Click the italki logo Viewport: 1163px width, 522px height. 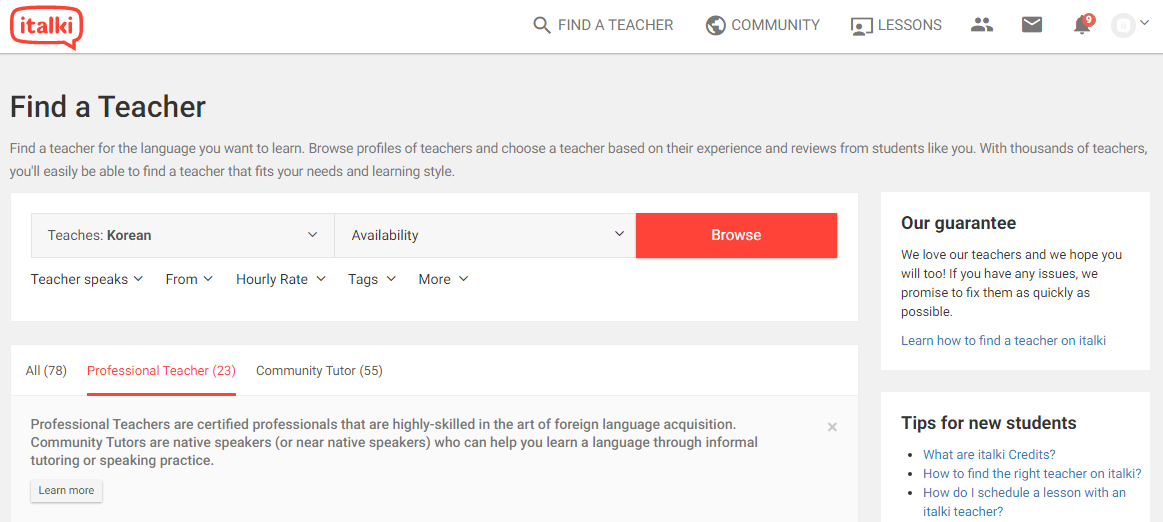pos(47,27)
